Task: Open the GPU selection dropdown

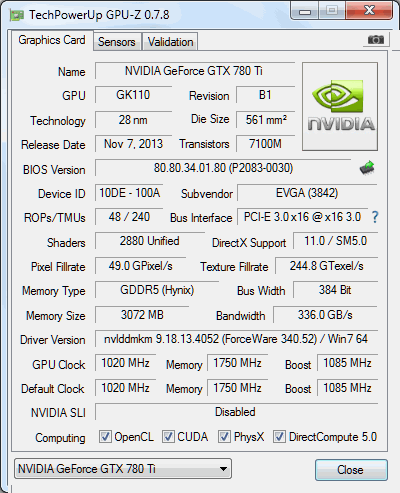Action: [x=123, y=469]
